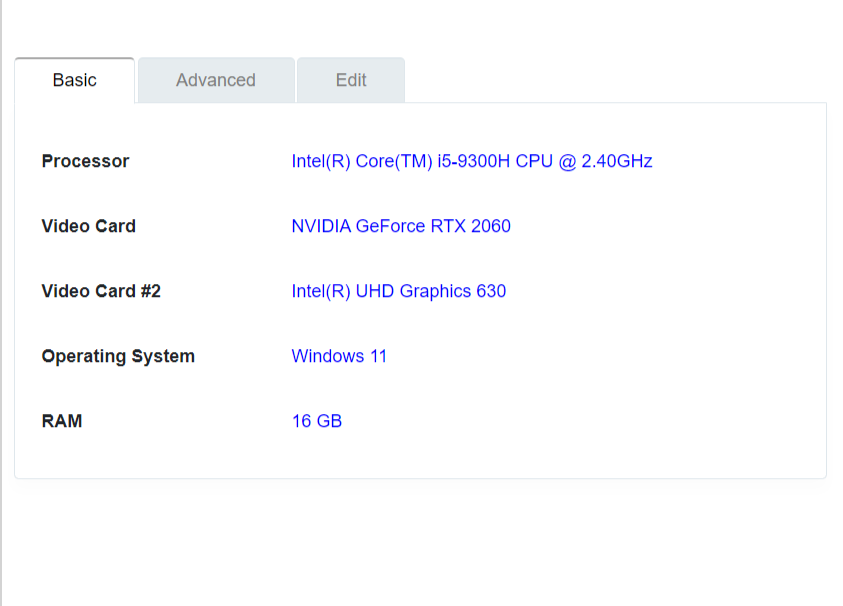Switch to the Basic tab

tap(75, 80)
